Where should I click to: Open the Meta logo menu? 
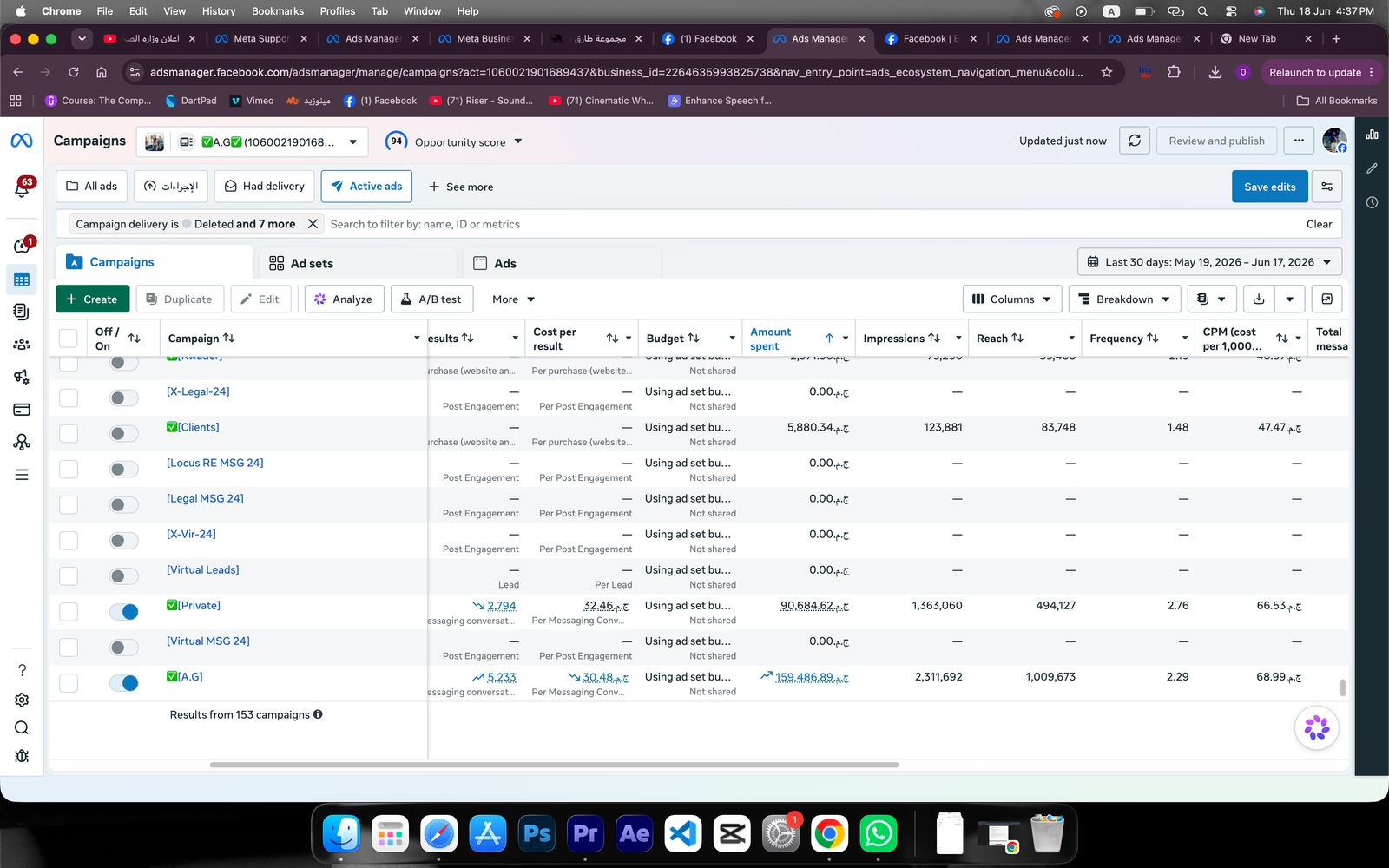click(x=22, y=141)
